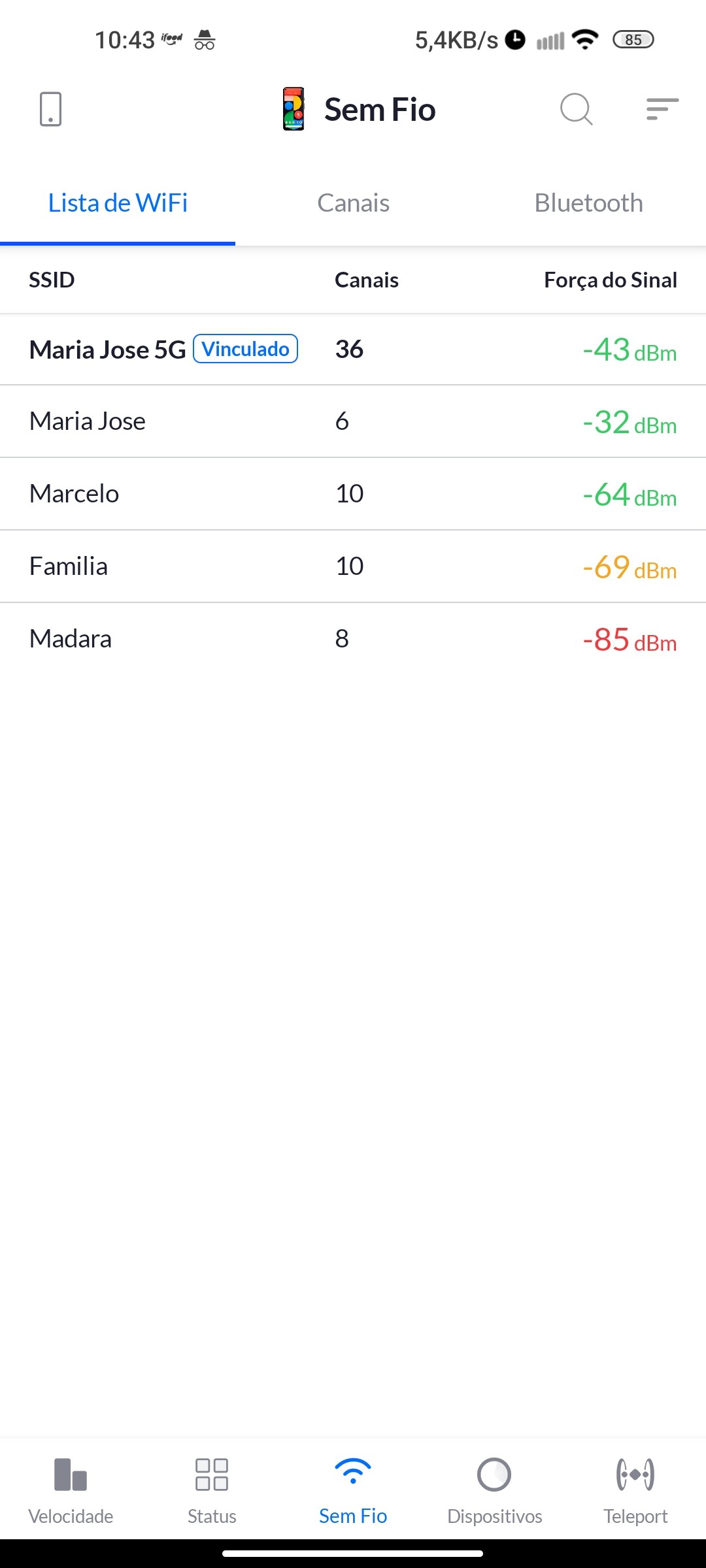Open the sort filter lines icon
The height and width of the screenshot is (1568, 706).
(662, 109)
